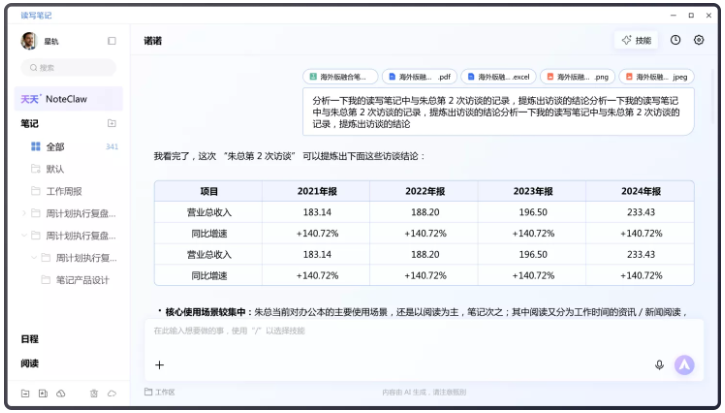Screen dimensions: 725x413
Task: Click the 核心使用场景较集中 bullet text
Action: pyautogui.click(x=206, y=312)
